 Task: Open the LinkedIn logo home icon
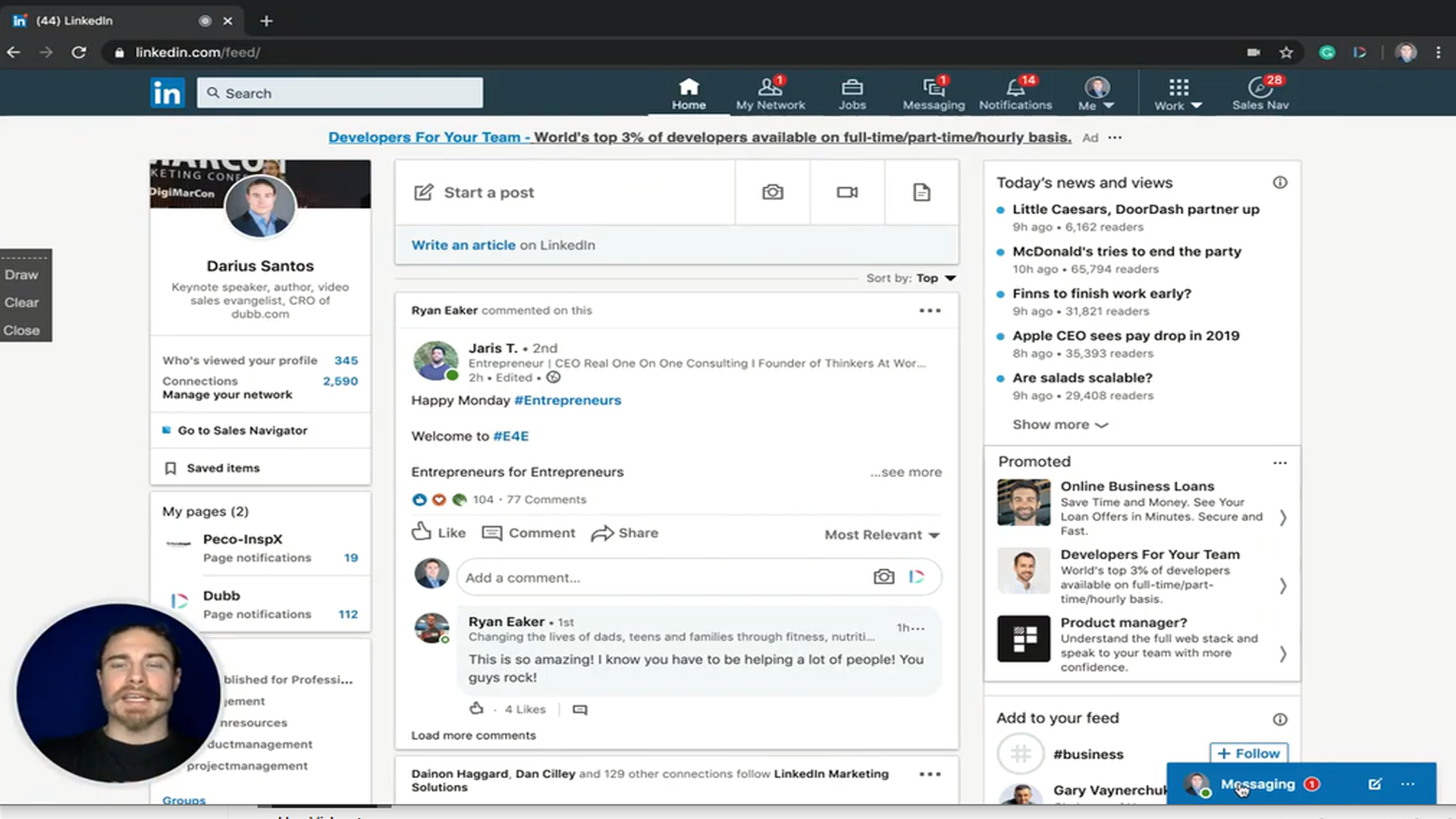167,93
